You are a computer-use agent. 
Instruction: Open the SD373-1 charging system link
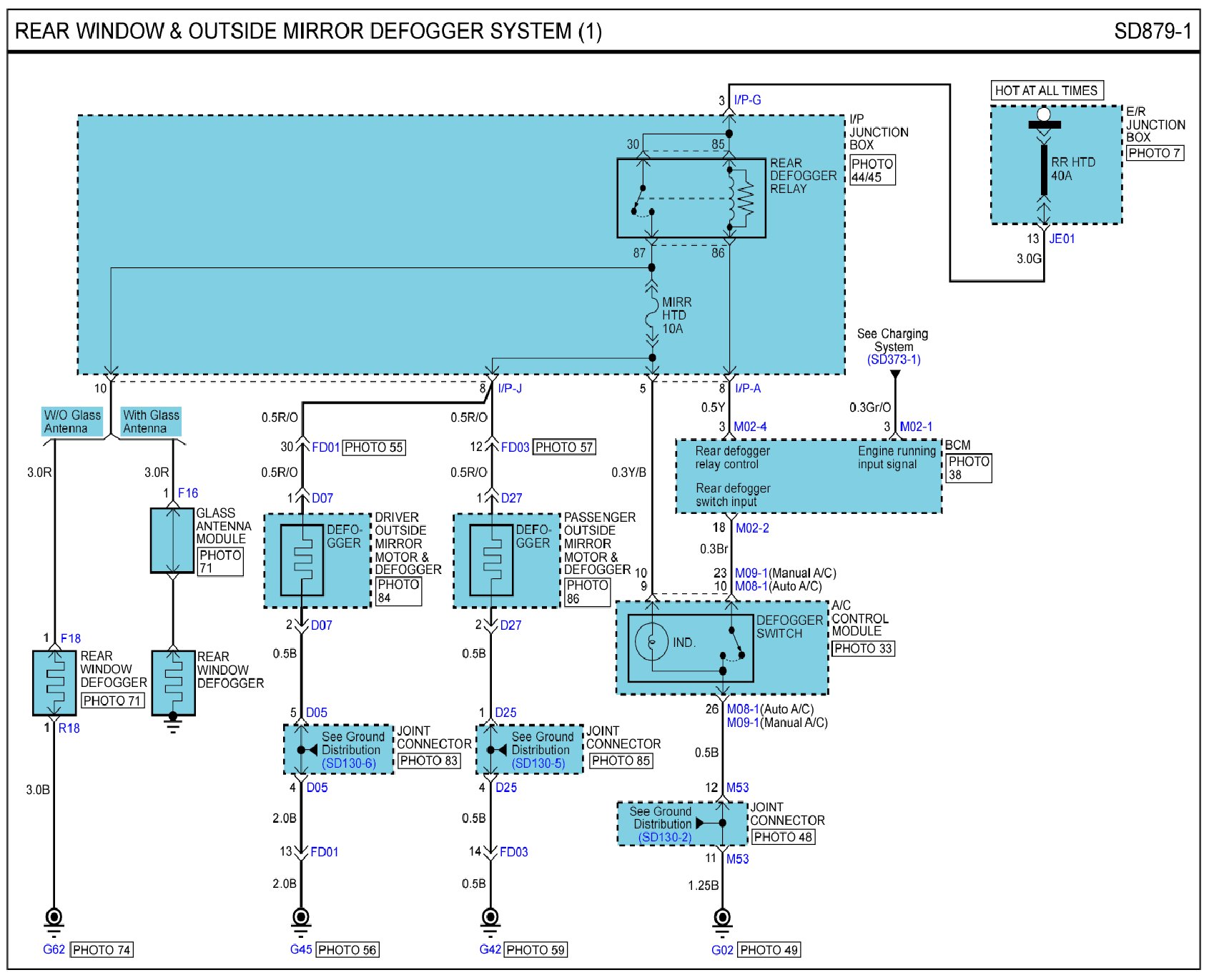[x=894, y=360]
